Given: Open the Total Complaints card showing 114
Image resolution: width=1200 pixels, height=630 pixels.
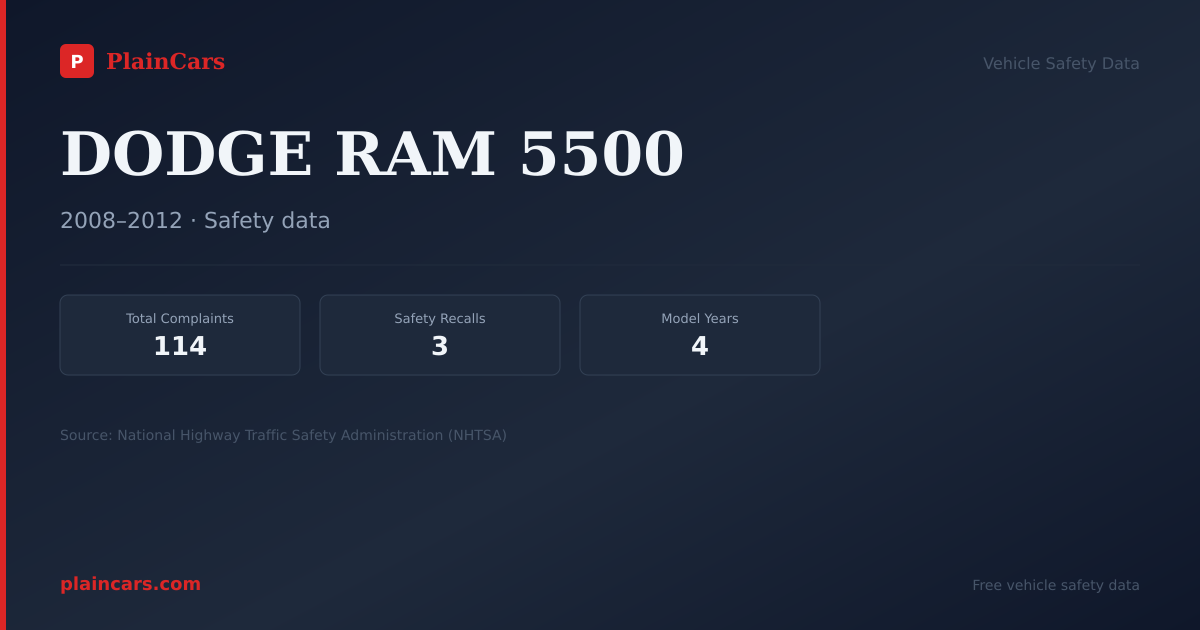Looking at the screenshot, I should [x=180, y=335].
